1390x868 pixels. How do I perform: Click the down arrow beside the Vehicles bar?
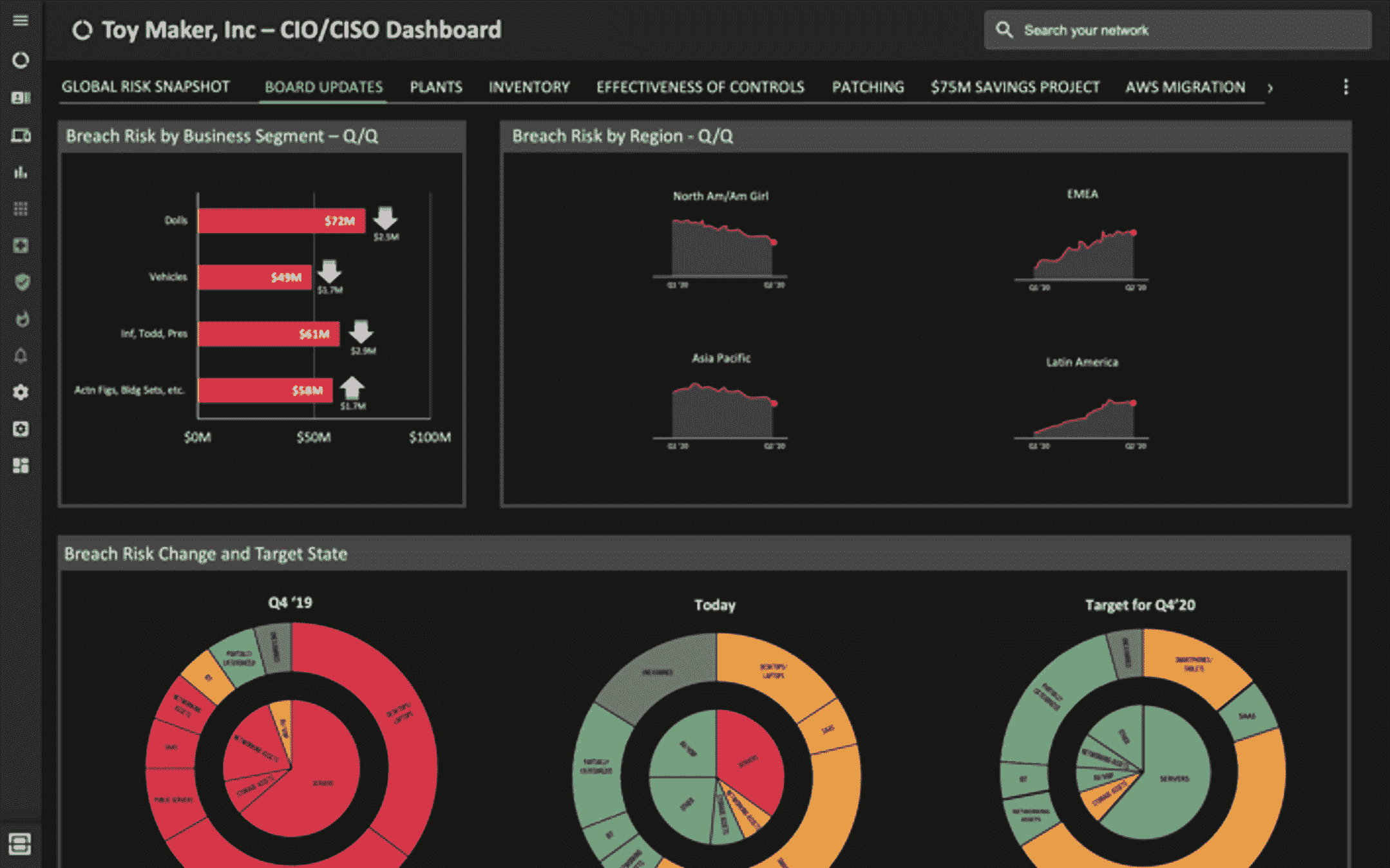[x=329, y=272]
